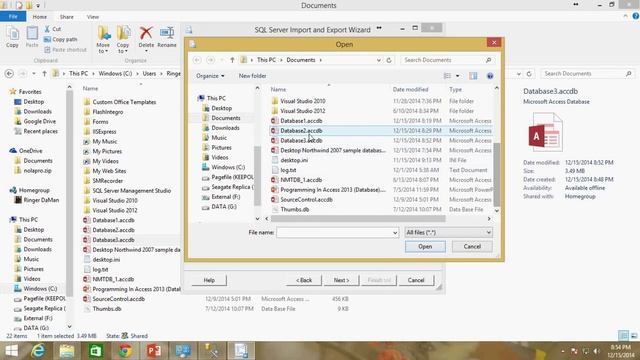Select NMTDB_1.accdb in Open dialog
This screenshot has width=640, height=360.
[x=301, y=180]
